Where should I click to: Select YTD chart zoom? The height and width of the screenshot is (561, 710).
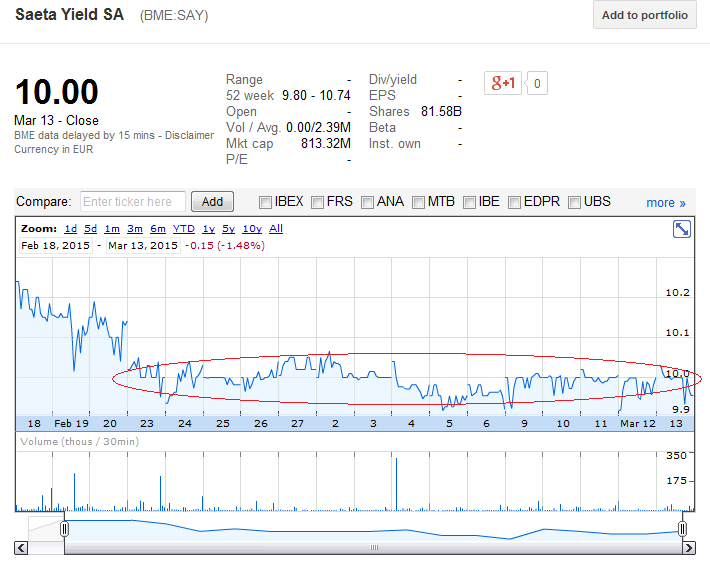(x=183, y=229)
